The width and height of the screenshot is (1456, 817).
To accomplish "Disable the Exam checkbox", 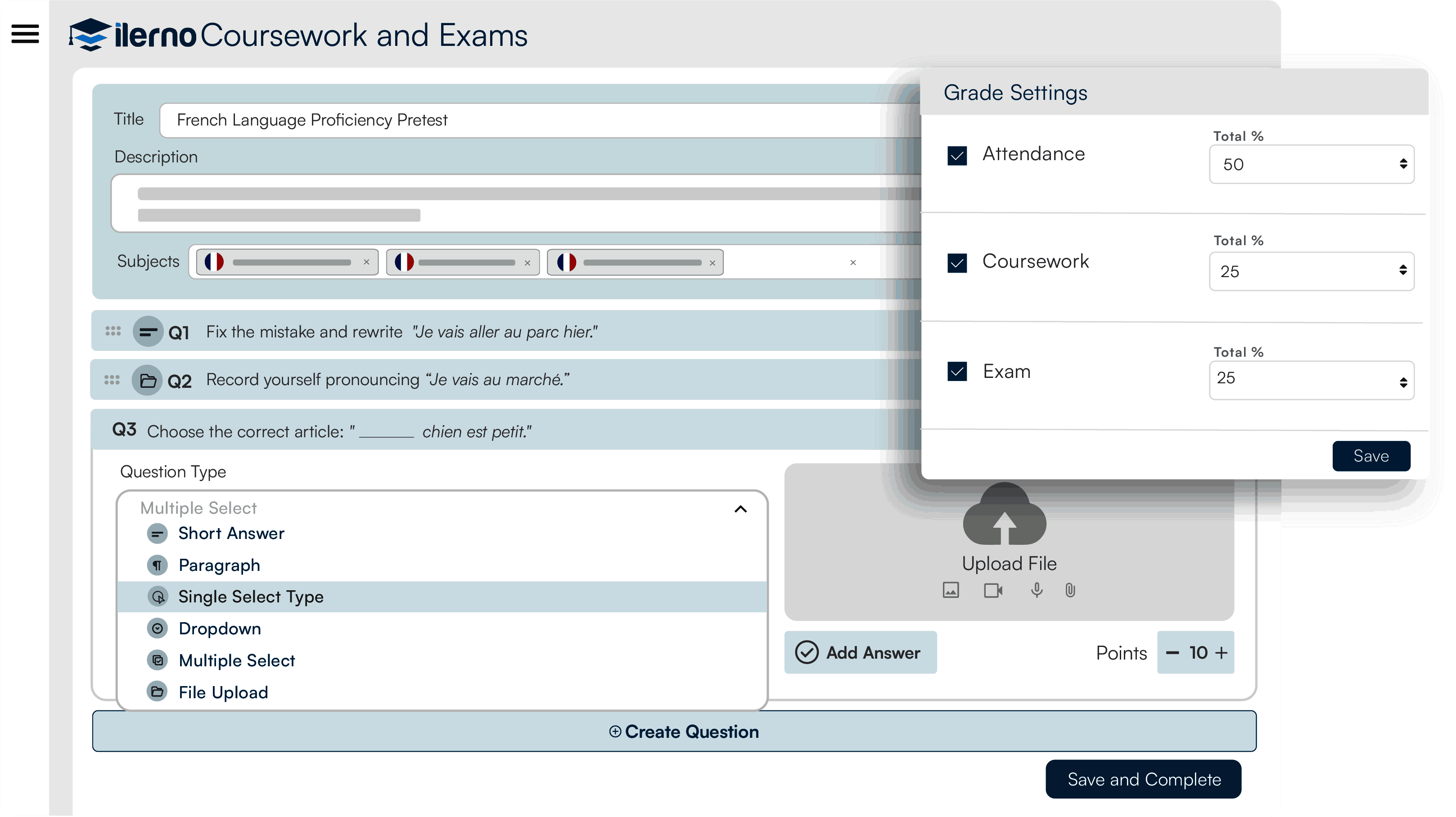I will [957, 371].
